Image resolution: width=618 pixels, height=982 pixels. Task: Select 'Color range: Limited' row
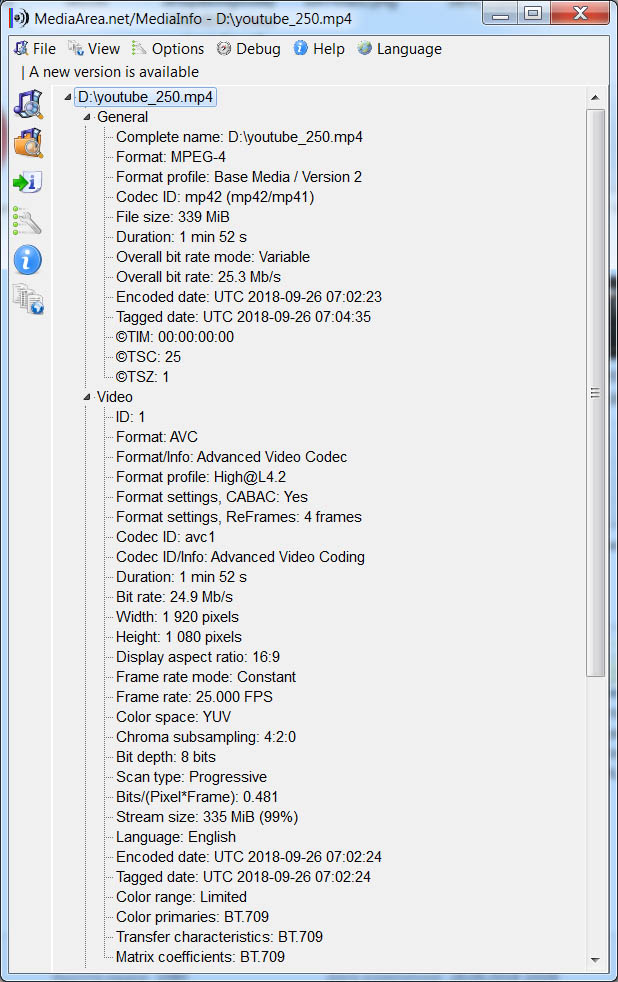182,897
